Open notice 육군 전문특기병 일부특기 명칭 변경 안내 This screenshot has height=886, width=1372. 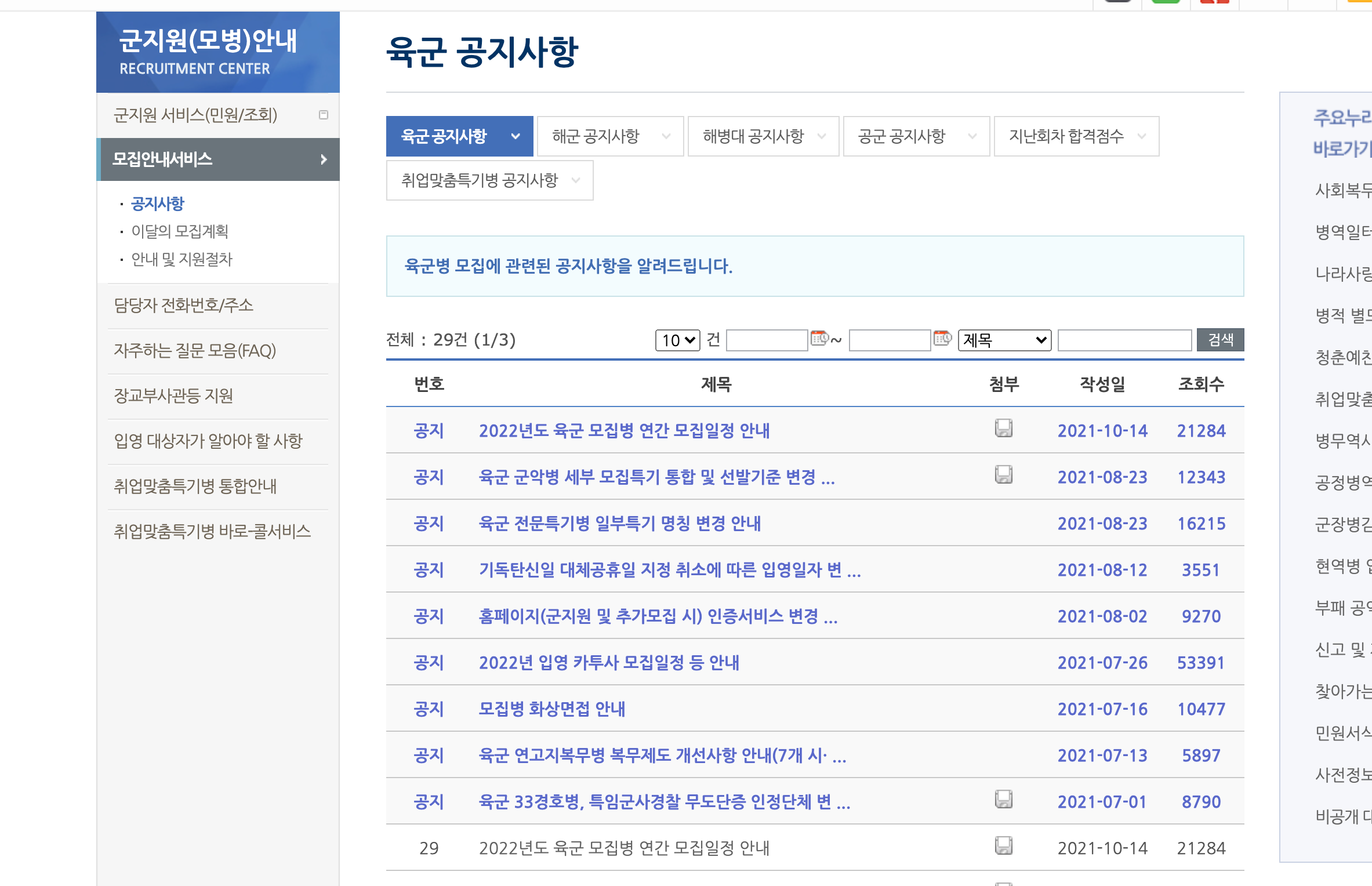click(x=620, y=524)
